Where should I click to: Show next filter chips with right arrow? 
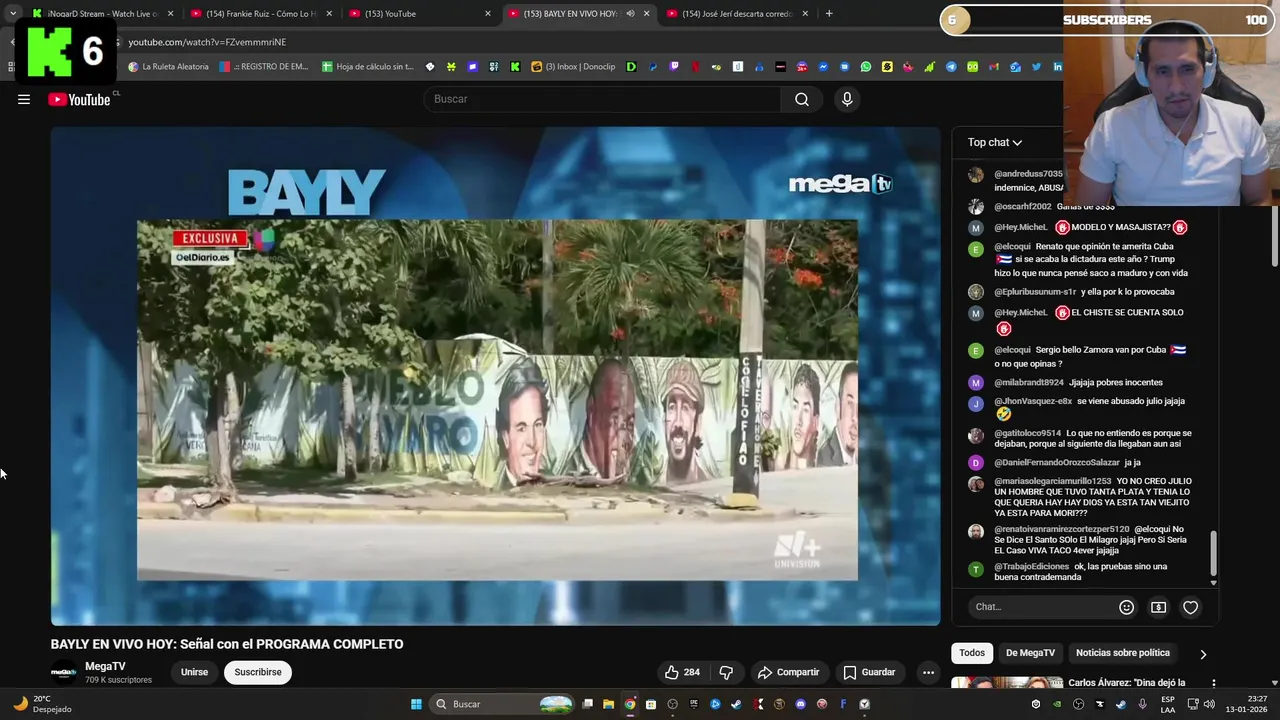[x=1203, y=654]
